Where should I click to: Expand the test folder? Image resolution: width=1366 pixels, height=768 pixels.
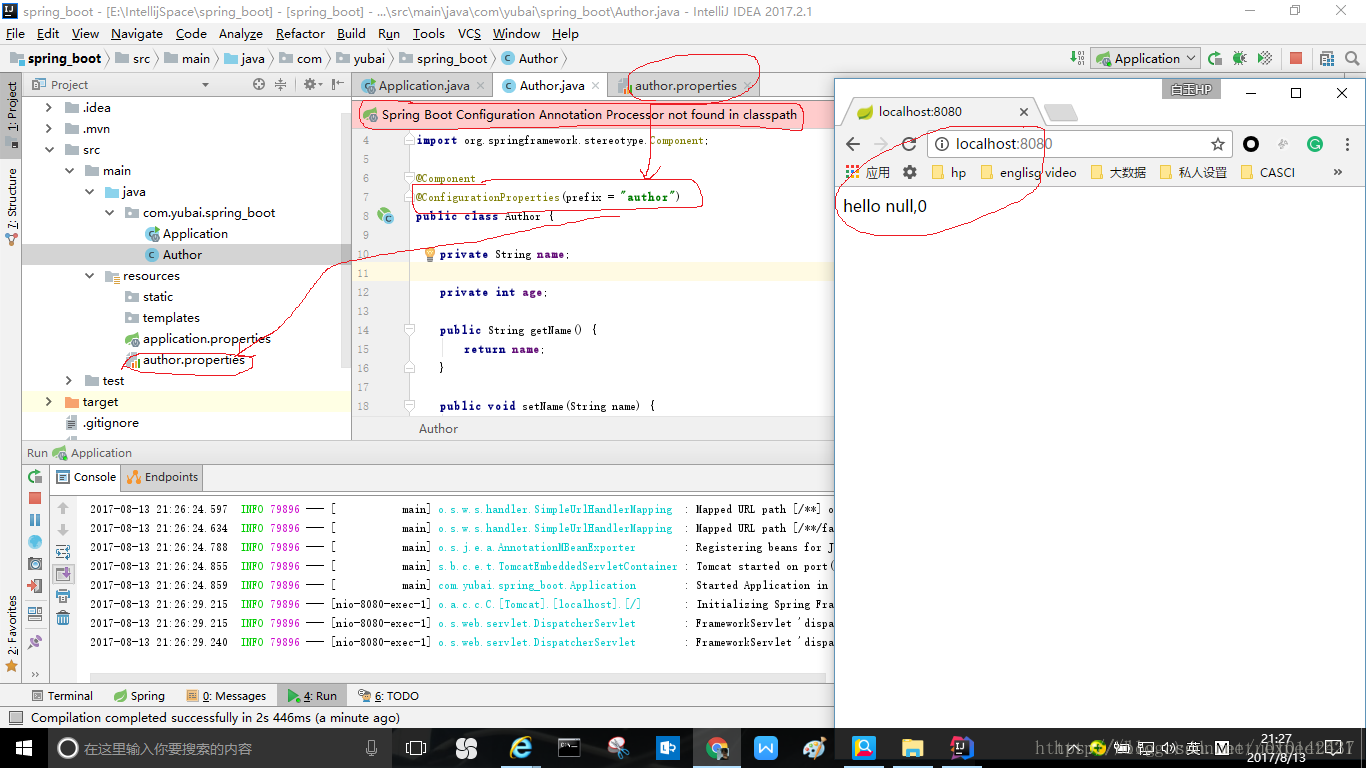(69, 381)
